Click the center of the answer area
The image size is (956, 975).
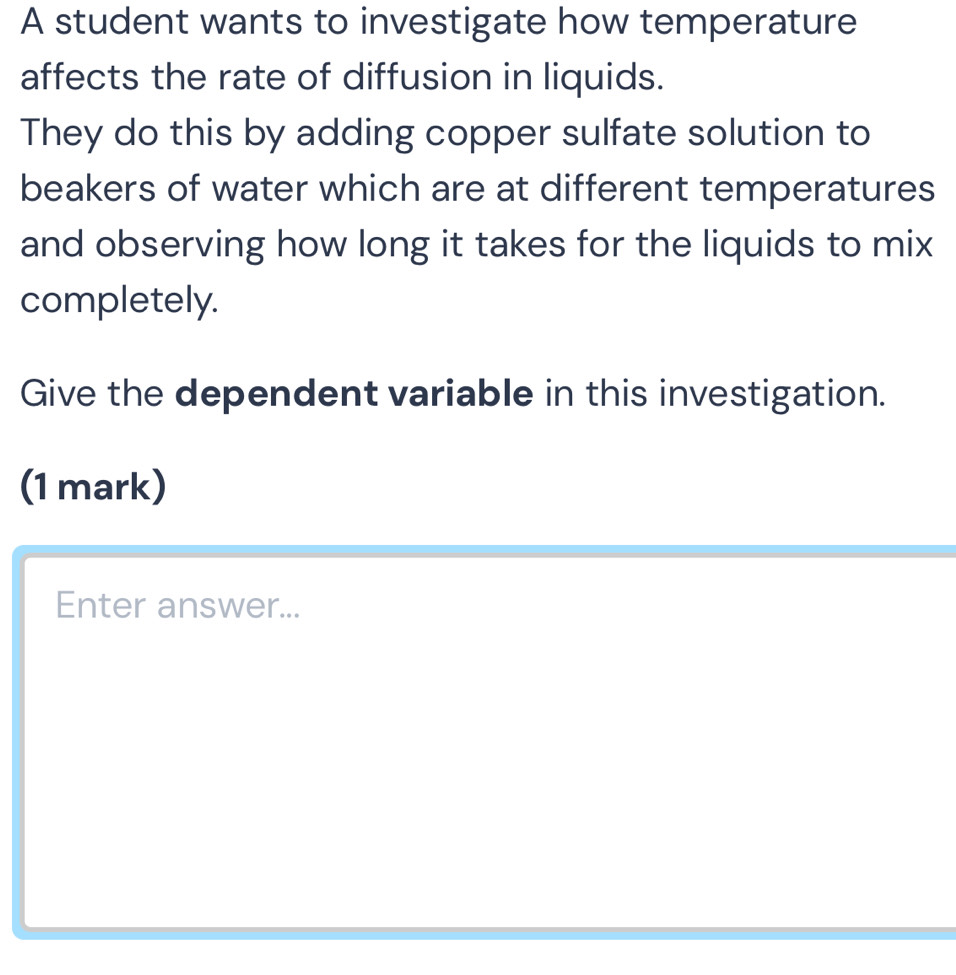[478, 740]
